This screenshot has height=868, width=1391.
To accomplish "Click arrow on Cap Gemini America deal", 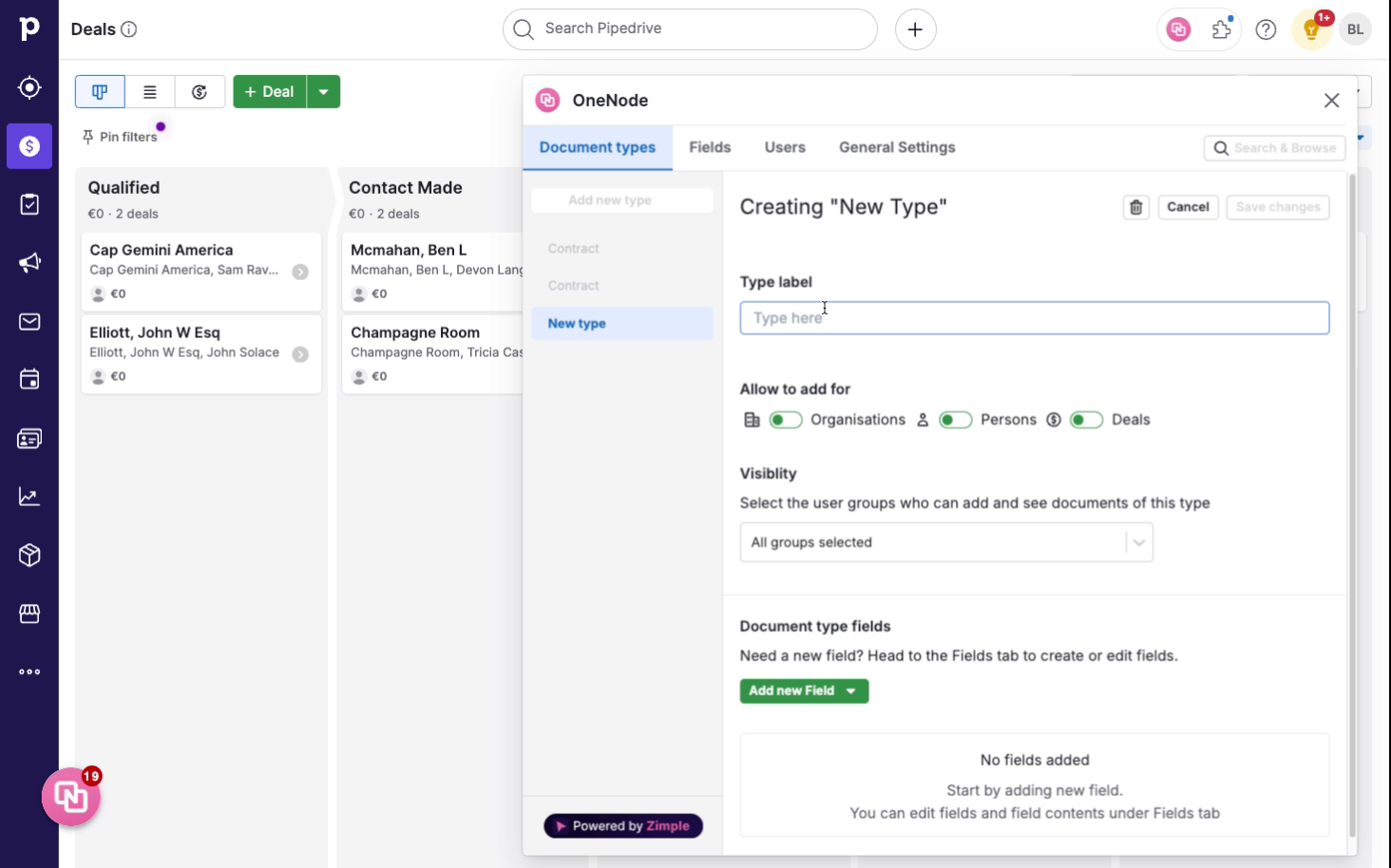I will coord(300,272).
